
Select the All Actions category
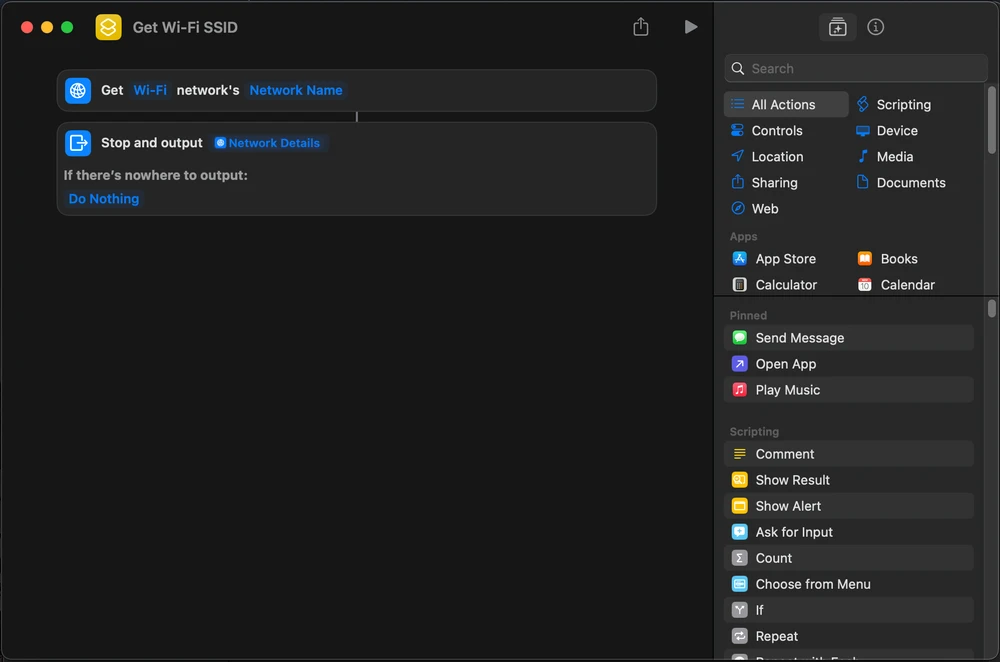(x=784, y=105)
